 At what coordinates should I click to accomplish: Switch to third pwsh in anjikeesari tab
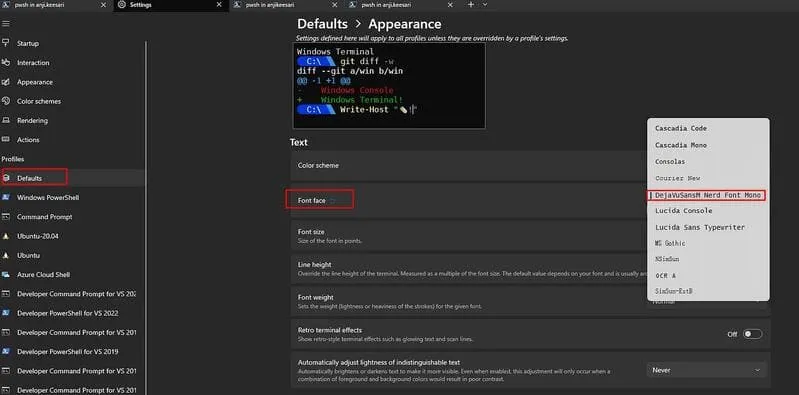point(287,5)
